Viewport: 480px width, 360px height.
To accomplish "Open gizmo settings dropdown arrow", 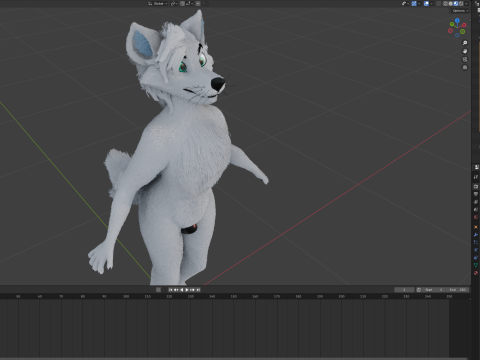I will click(419, 4).
